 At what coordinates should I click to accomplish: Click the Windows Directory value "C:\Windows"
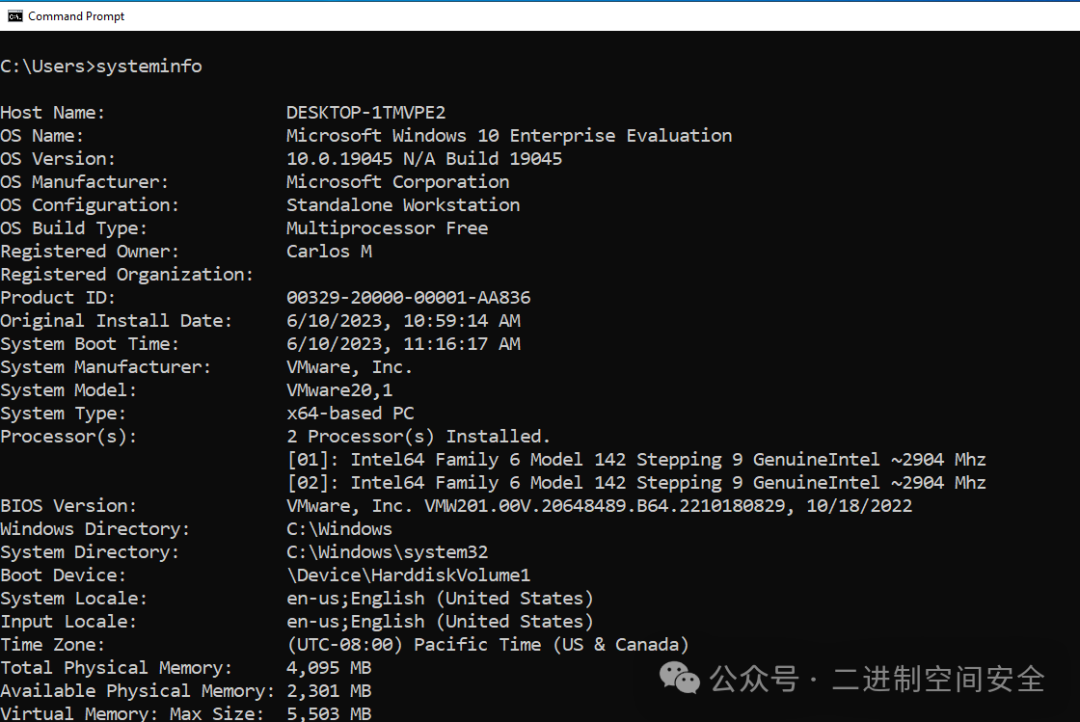(340, 529)
